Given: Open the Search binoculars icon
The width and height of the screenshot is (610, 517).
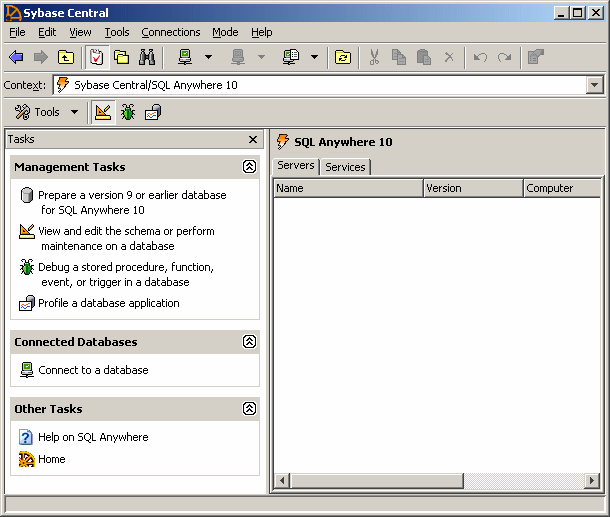Looking at the screenshot, I should (147, 57).
